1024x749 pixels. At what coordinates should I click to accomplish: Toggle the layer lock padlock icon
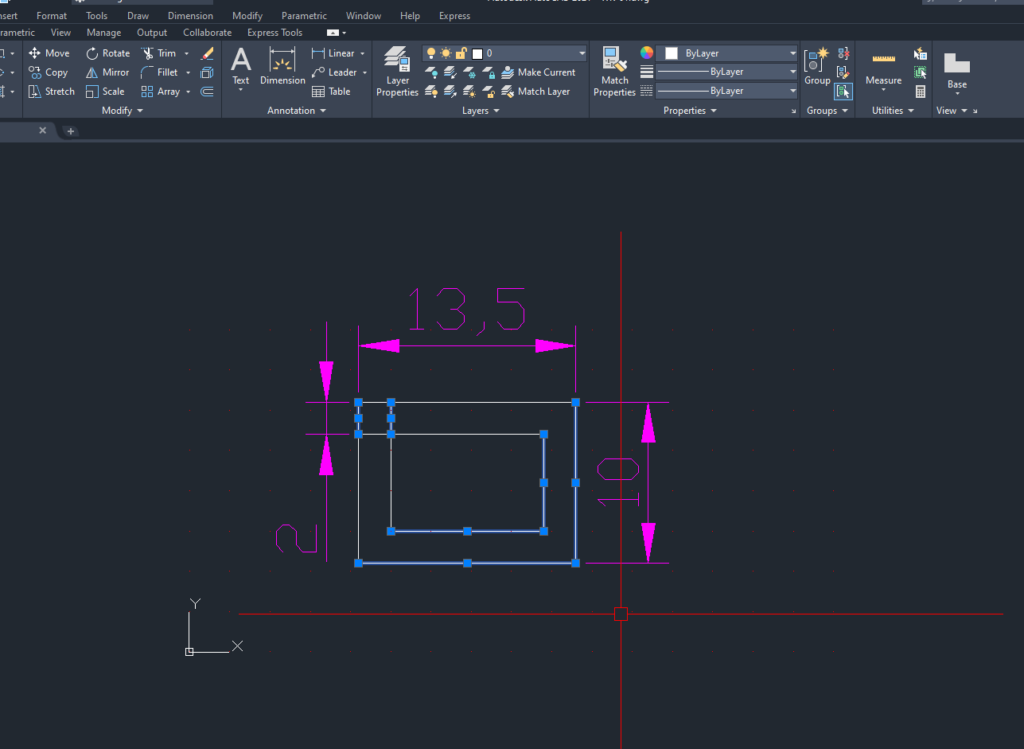[460, 53]
